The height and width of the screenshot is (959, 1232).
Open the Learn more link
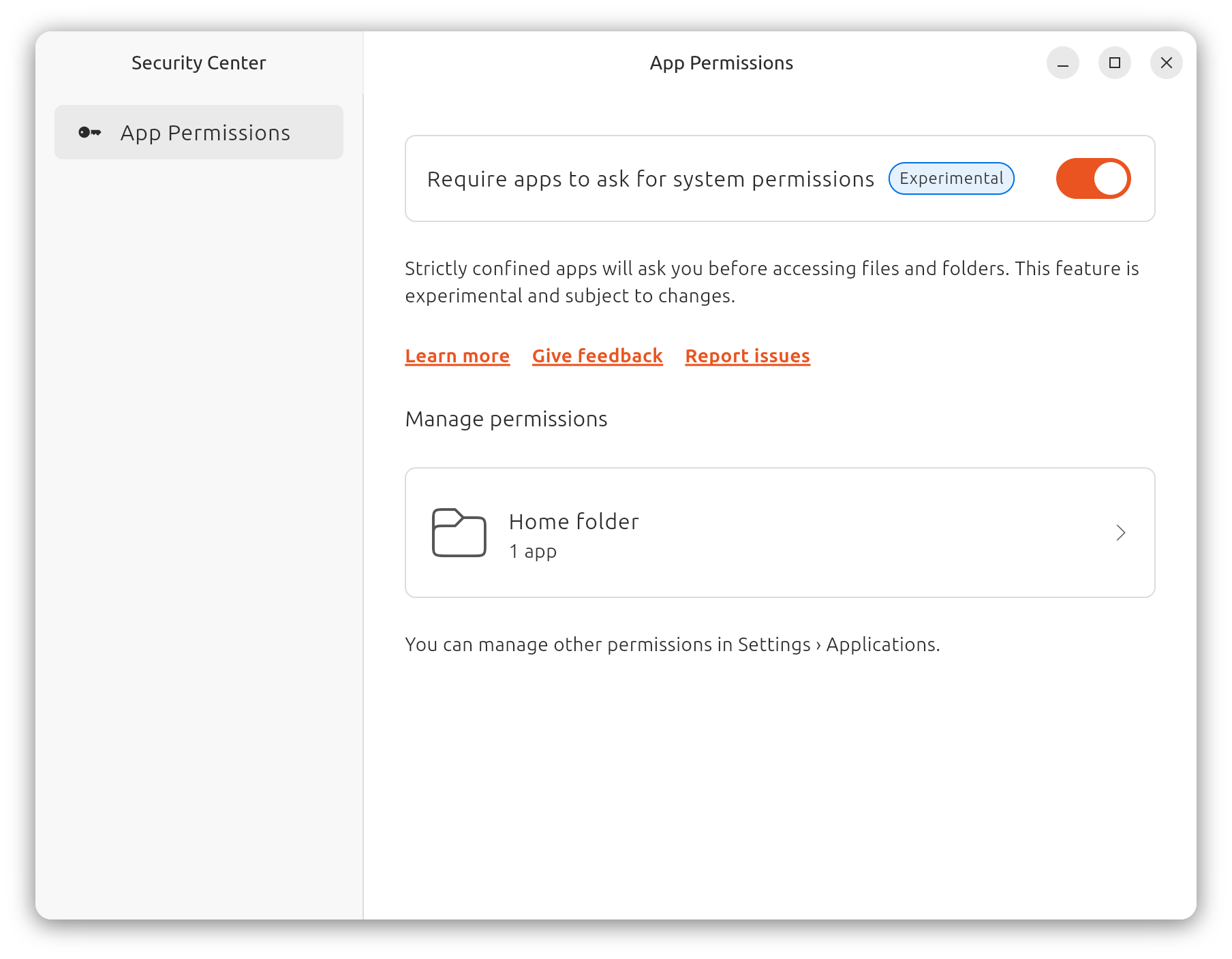pos(457,356)
